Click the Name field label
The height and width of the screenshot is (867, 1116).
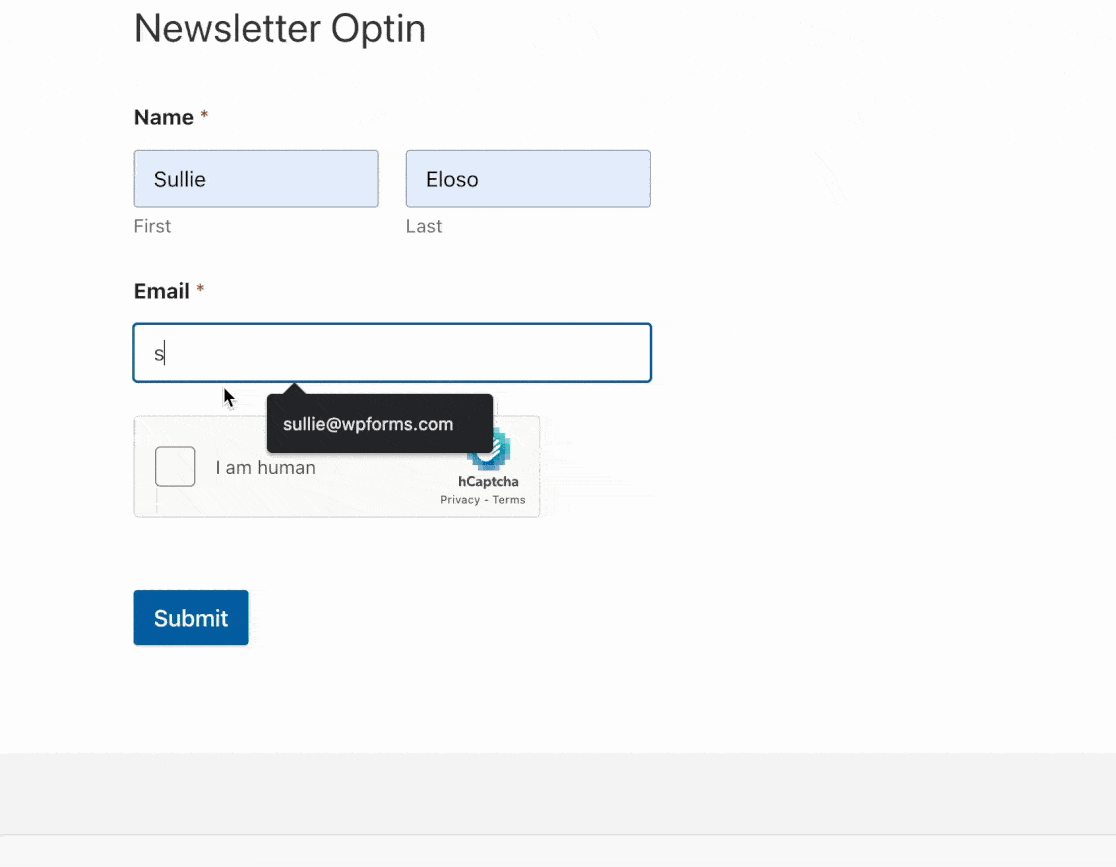pos(164,117)
